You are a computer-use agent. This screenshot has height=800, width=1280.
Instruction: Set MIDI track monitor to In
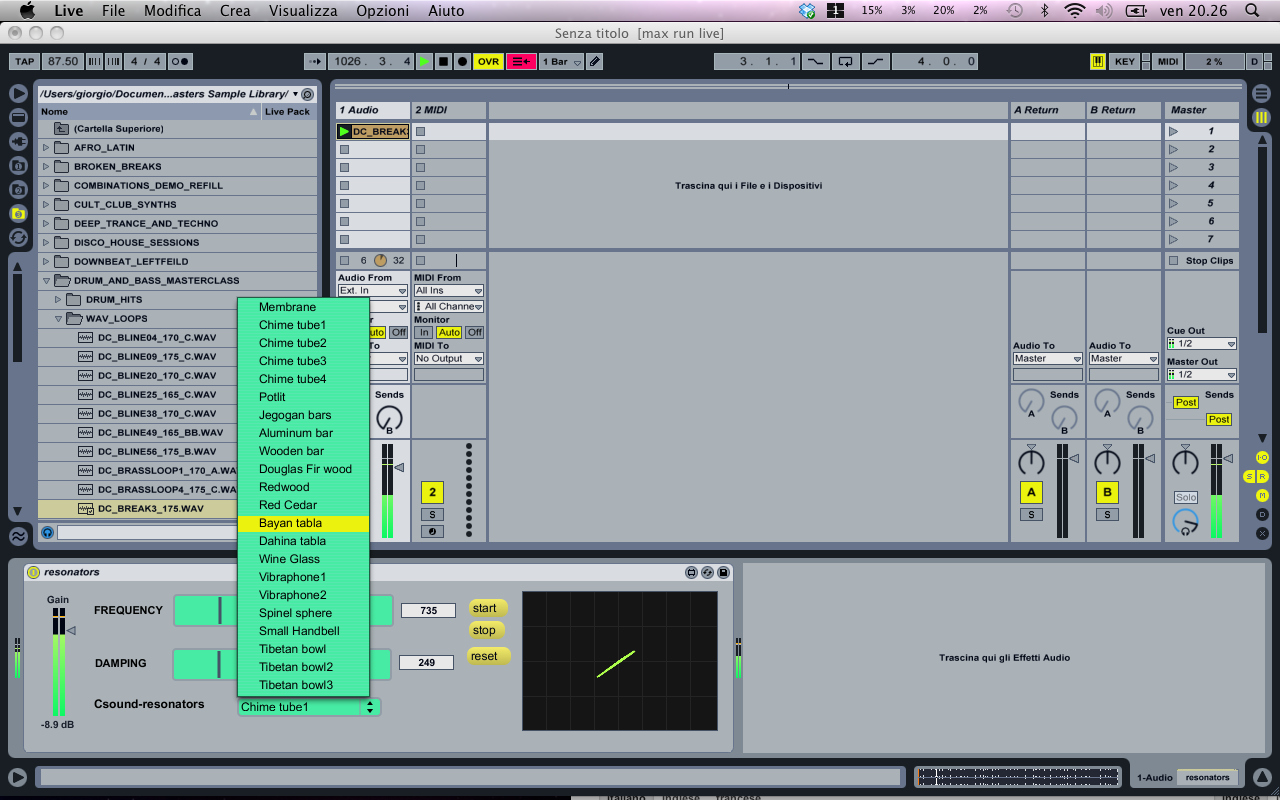click(x=424, y=332)
